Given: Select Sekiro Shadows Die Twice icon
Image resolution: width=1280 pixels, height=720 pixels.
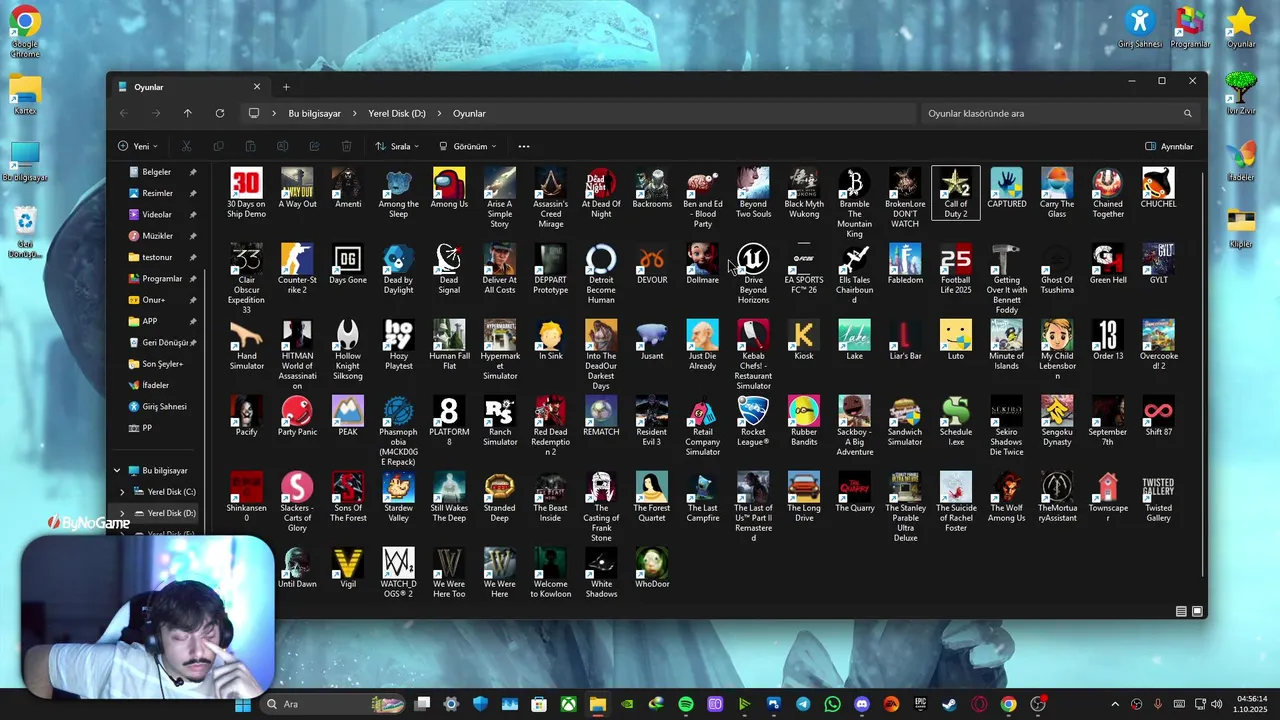Looking at the screenshot, I should pos(1007,427).
